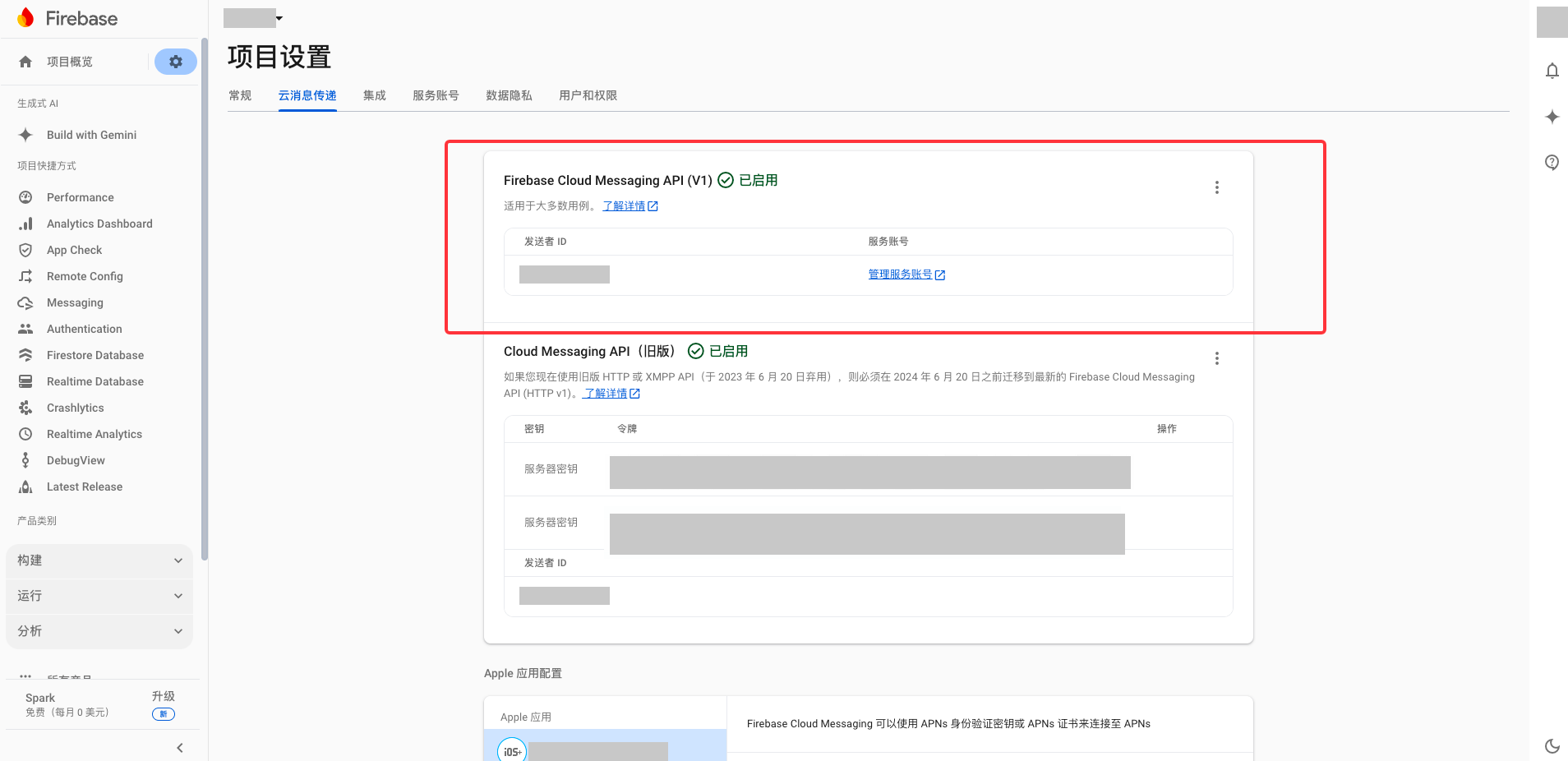The height and width of the screenshot is (761, 1568).
Task: Switch to the 数据隐私 tab
Action: (x=509, y=95)
